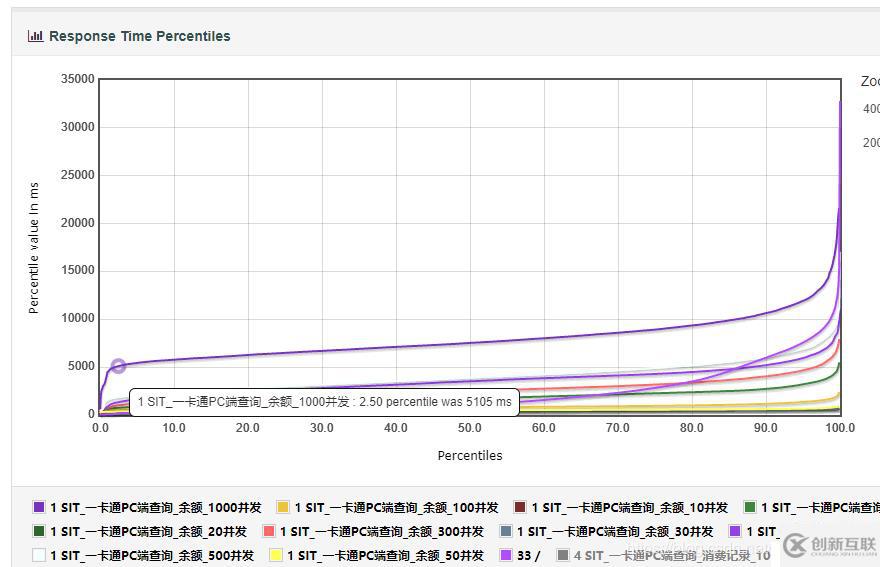880x567 pixels.
Task: Click the yellow color swatch for 余额_50并发
Action: 276,555
